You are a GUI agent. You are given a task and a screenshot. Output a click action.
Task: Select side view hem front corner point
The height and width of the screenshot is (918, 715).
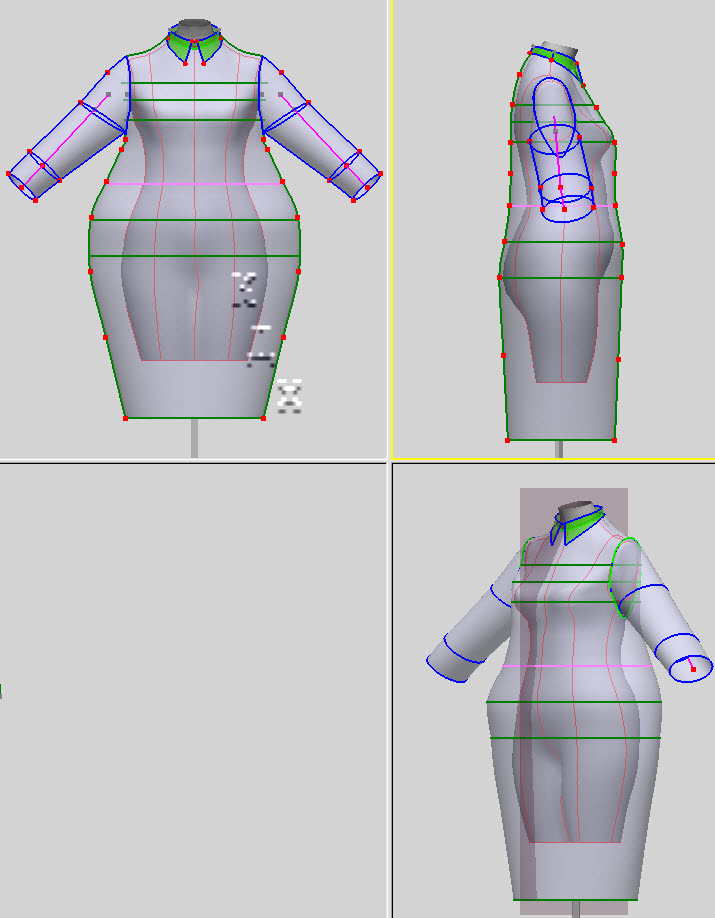pos(614,440)
